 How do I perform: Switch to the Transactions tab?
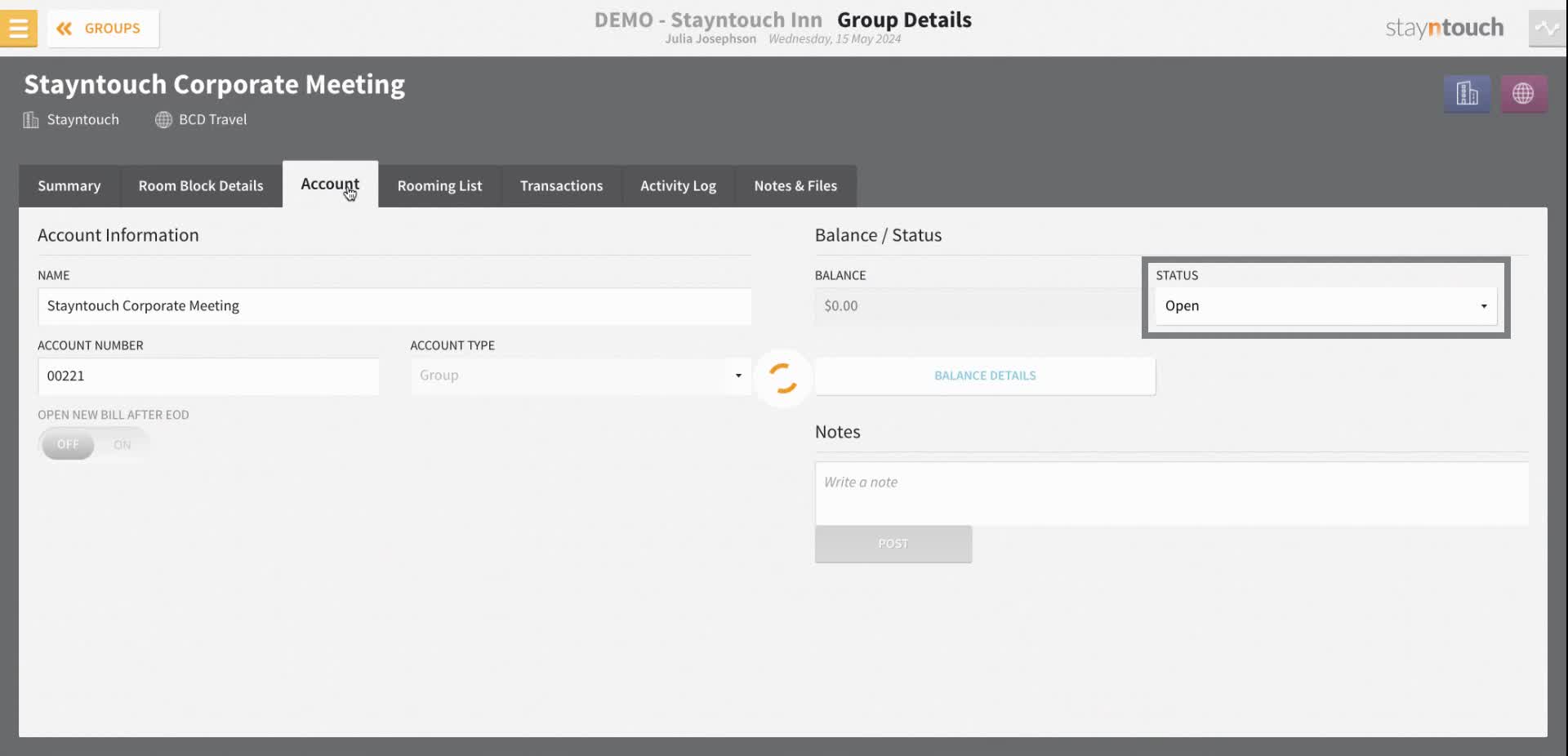[x=561, y=186]
